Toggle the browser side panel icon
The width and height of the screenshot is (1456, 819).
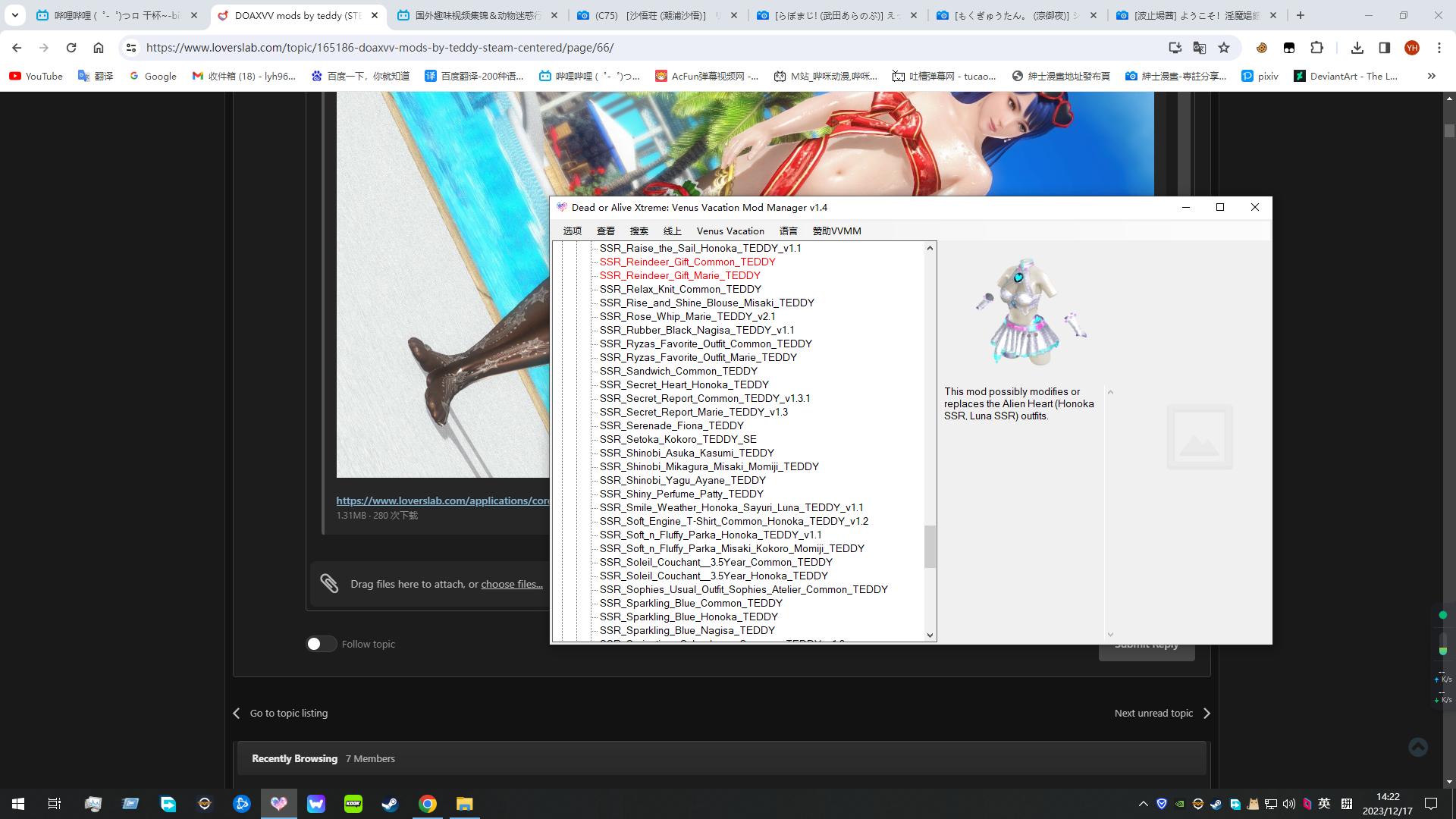point(1385,48)
